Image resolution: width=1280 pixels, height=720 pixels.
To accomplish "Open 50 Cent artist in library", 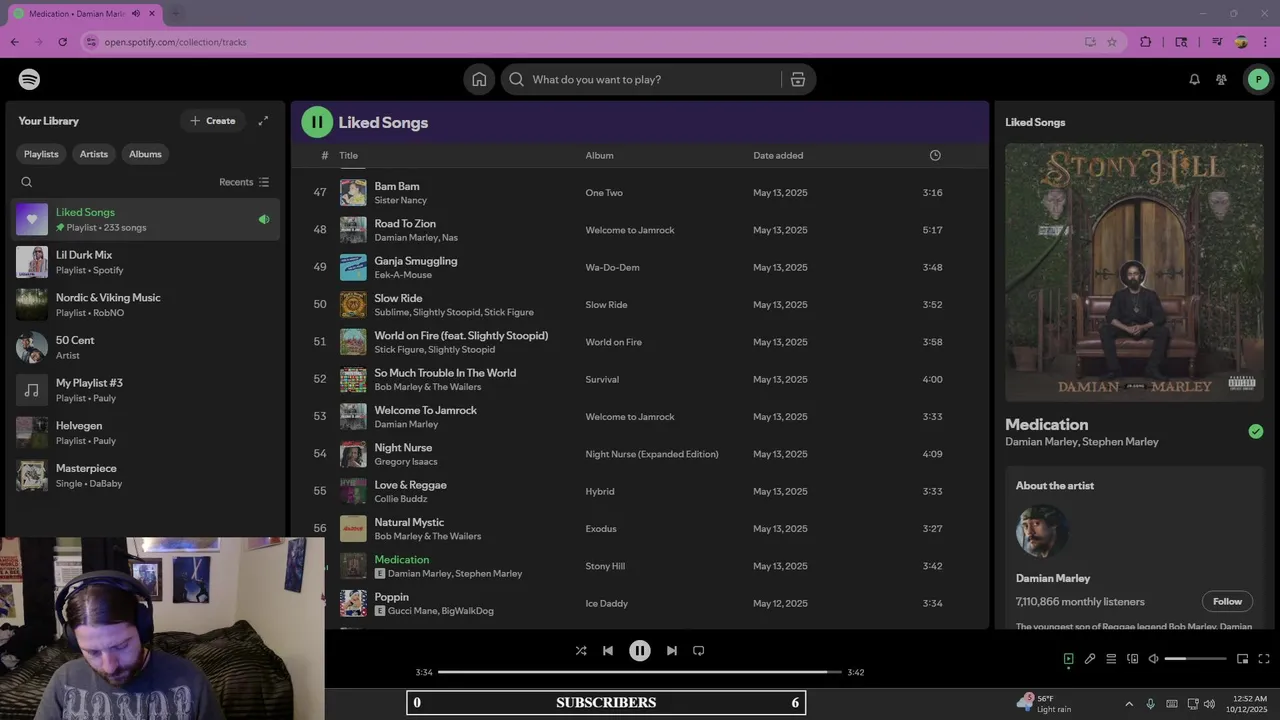I will (x=146, y=347).
